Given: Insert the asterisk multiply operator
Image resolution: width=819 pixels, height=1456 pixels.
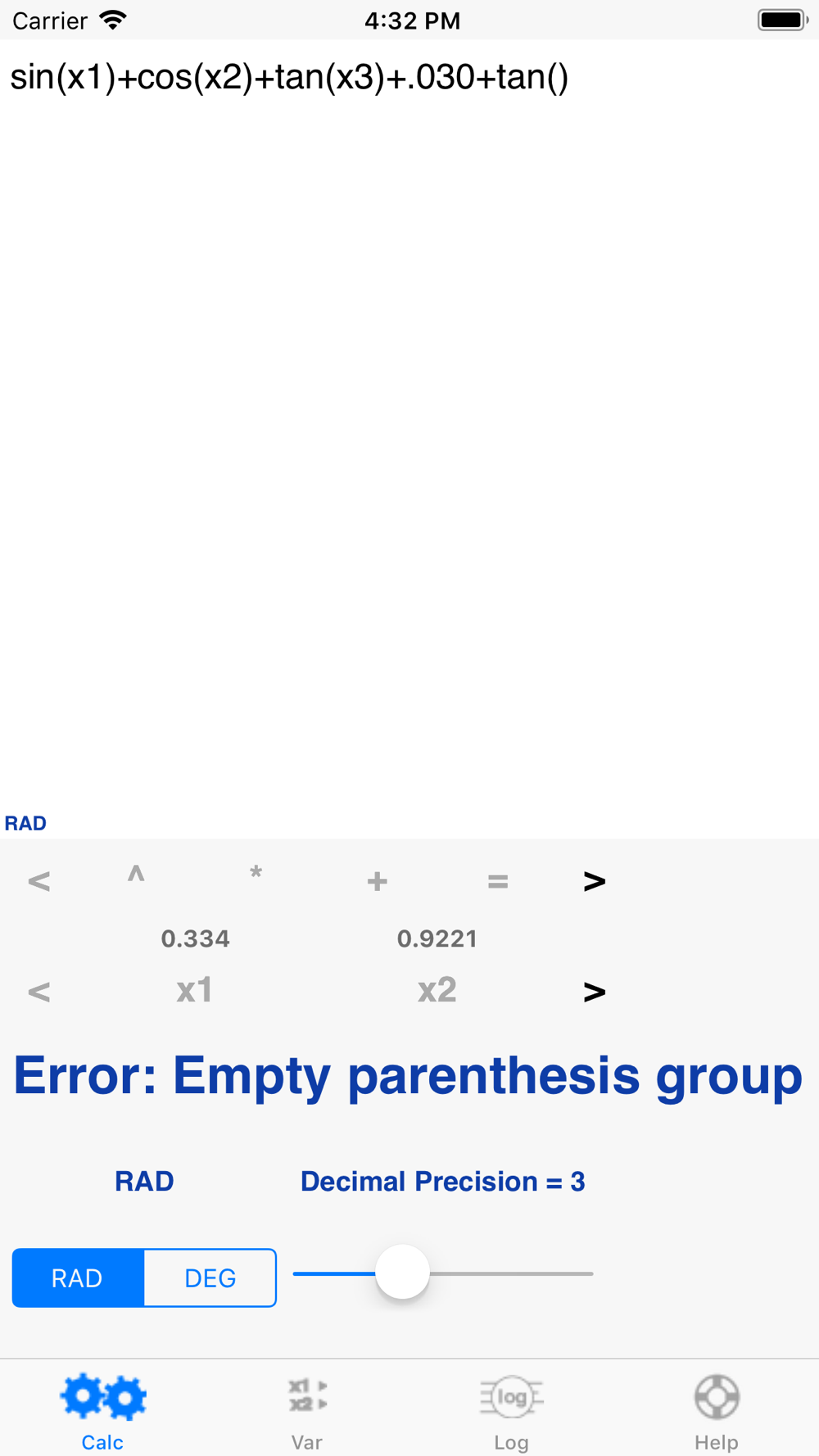Looking at the screenshot, I should pyautogui.click(x=256, y=875).
